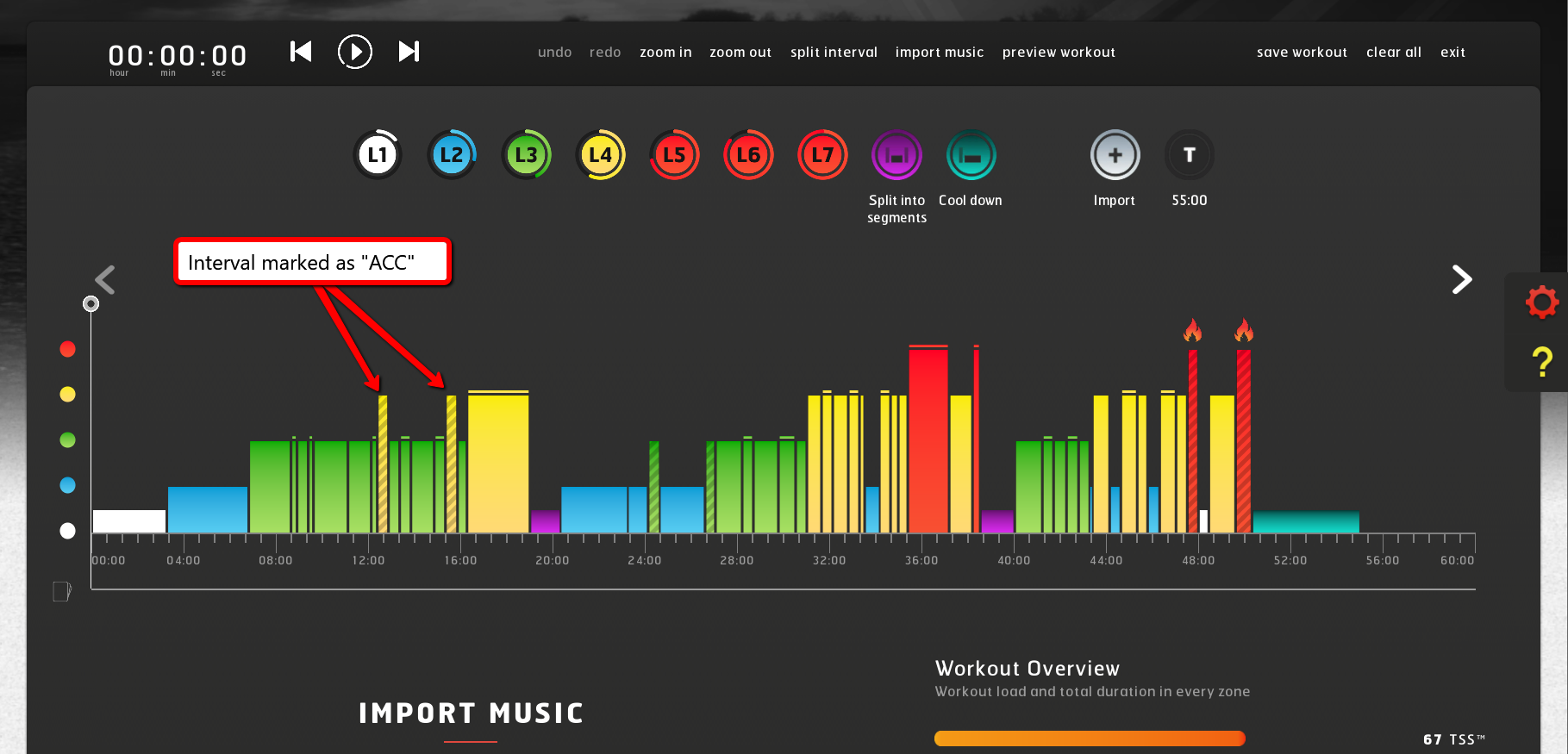Open the orange settings gear

click(1541, 302)
